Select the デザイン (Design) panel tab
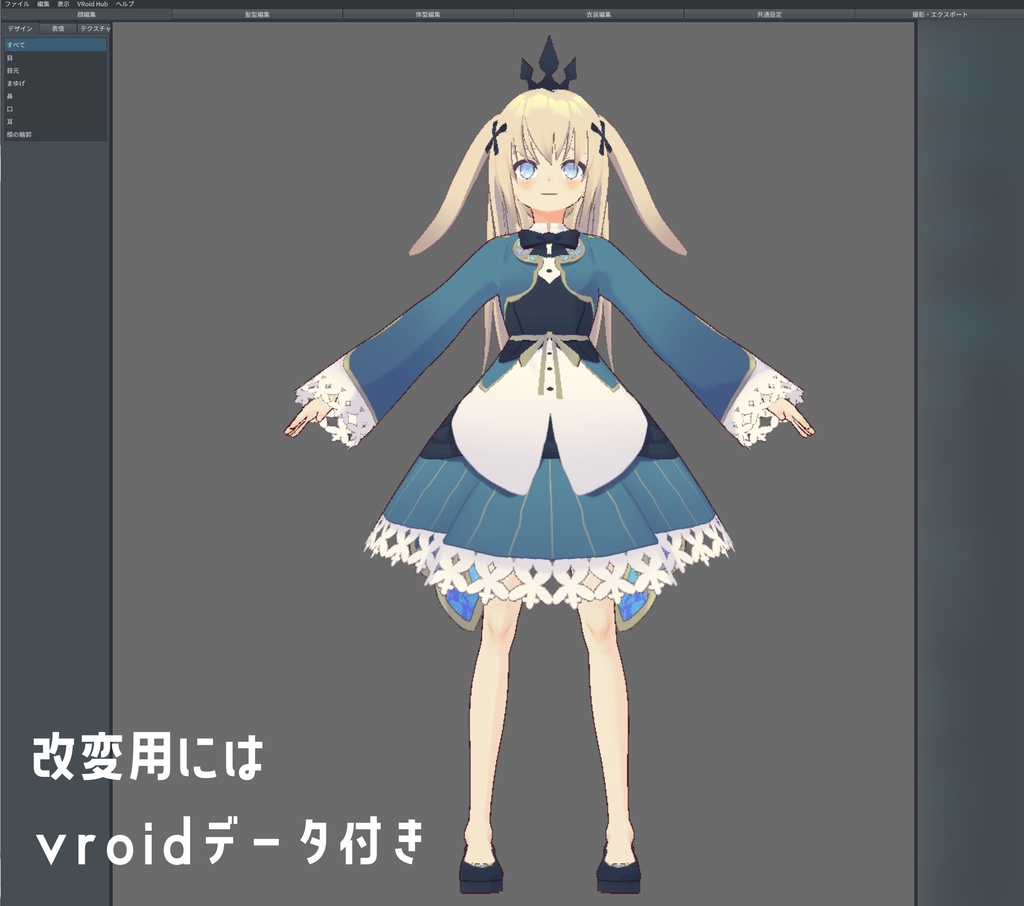 coord(20,27)
